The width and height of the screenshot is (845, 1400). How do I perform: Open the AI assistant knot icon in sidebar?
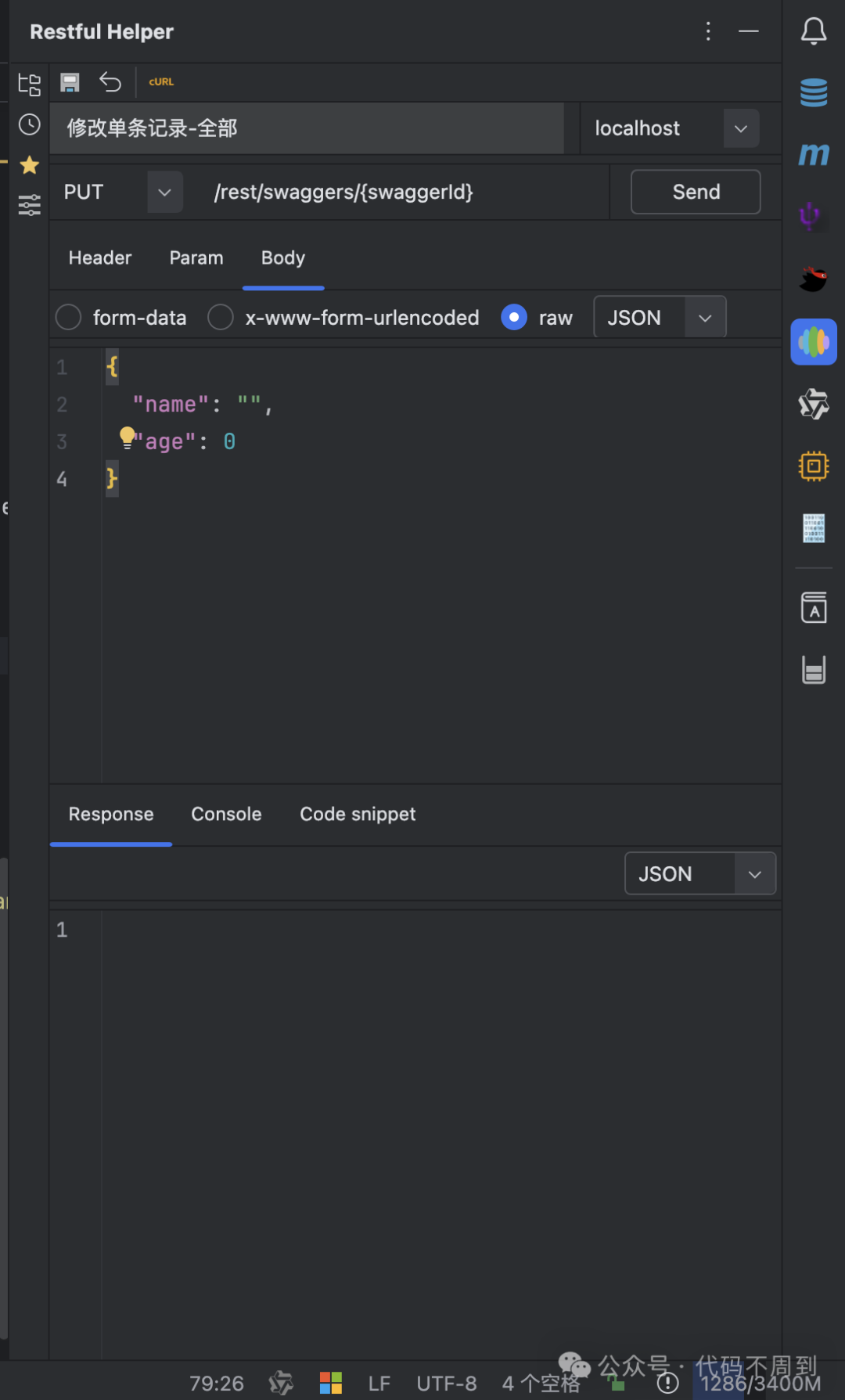[814, 404]
